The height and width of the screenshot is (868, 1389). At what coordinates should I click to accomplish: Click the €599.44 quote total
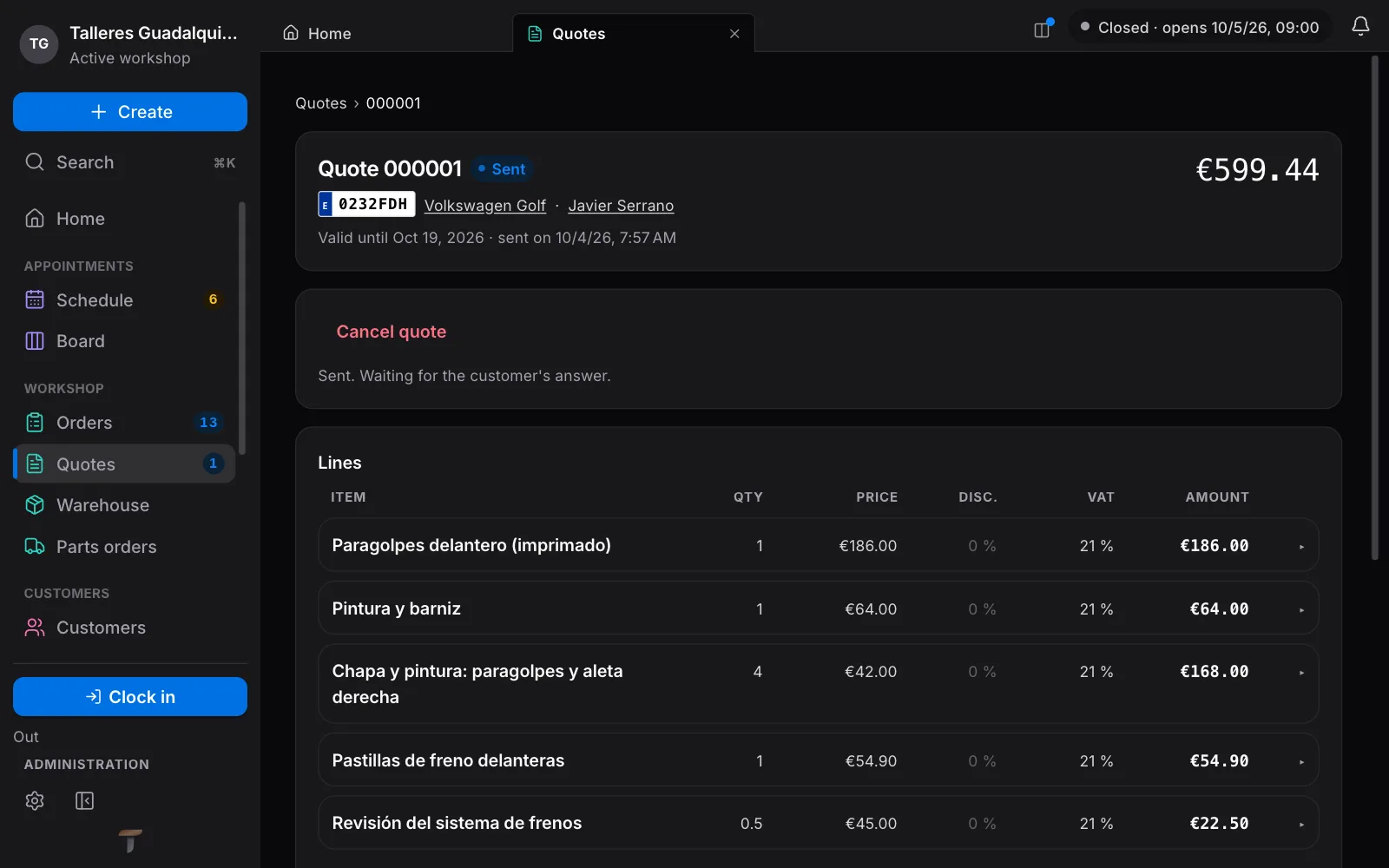click(1257, 170)
